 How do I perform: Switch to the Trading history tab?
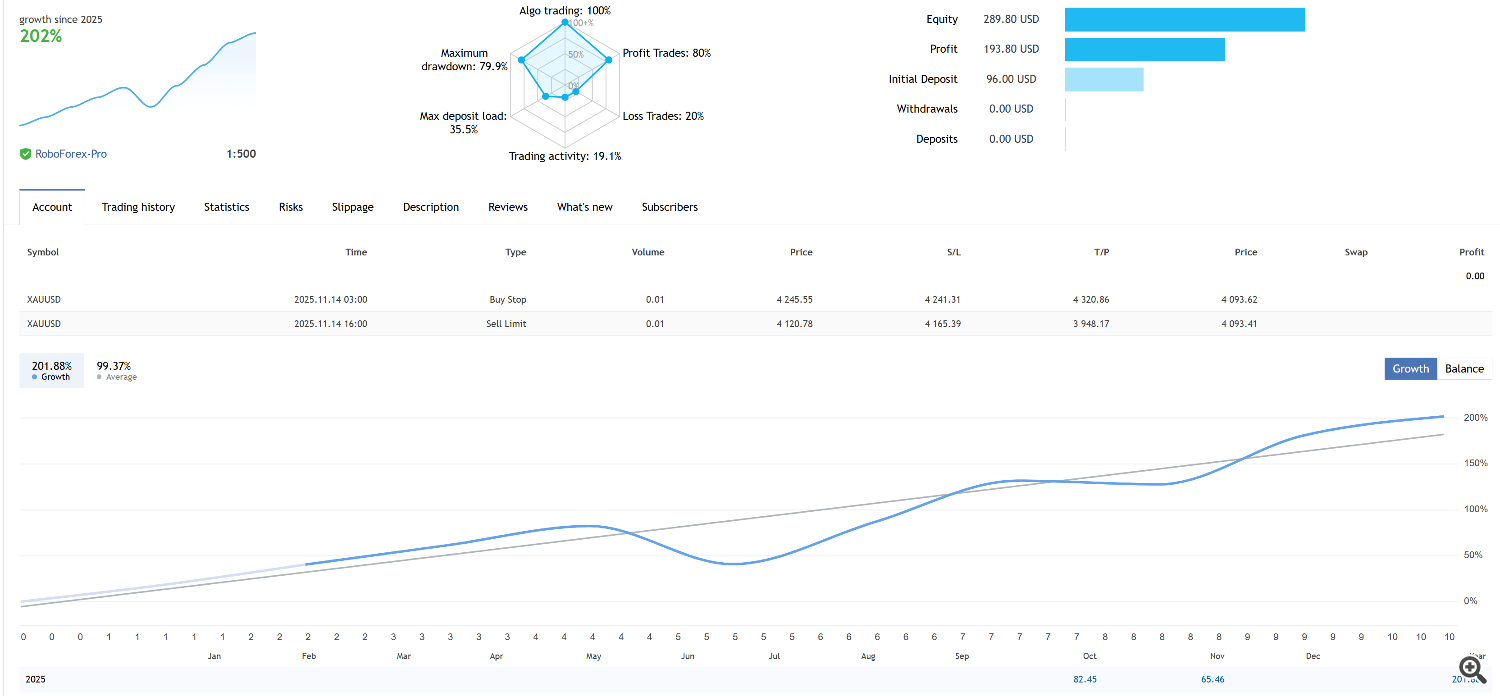point(138,207)
